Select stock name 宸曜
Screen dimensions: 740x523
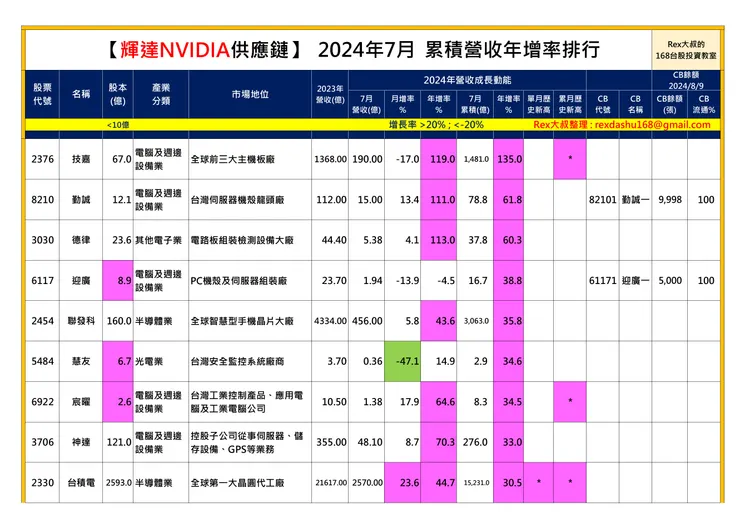point(81,402)
